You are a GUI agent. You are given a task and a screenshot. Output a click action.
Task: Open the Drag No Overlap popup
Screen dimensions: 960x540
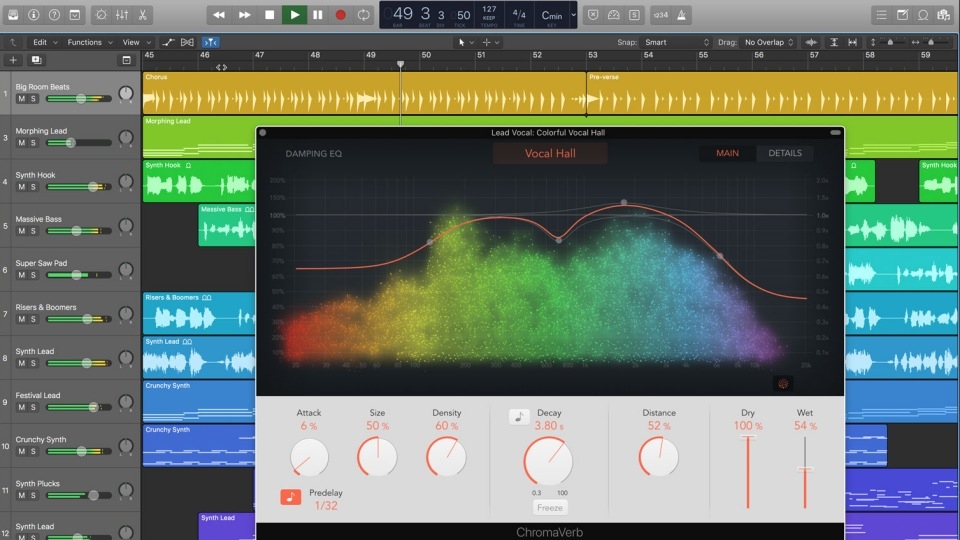[x=769, y=42]
